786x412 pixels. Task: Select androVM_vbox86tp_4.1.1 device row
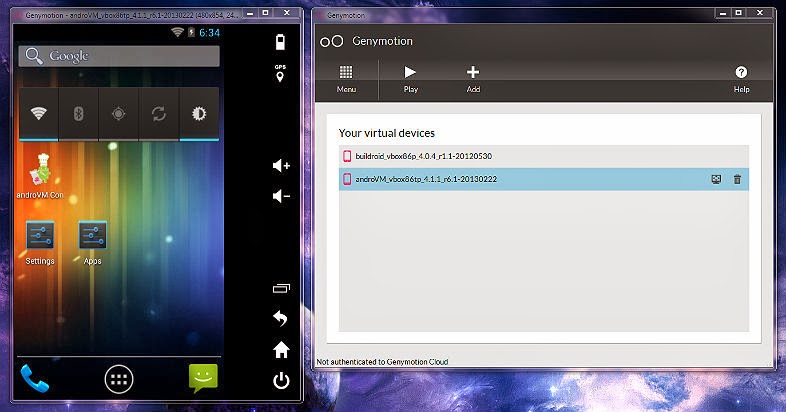coord(544,179)
